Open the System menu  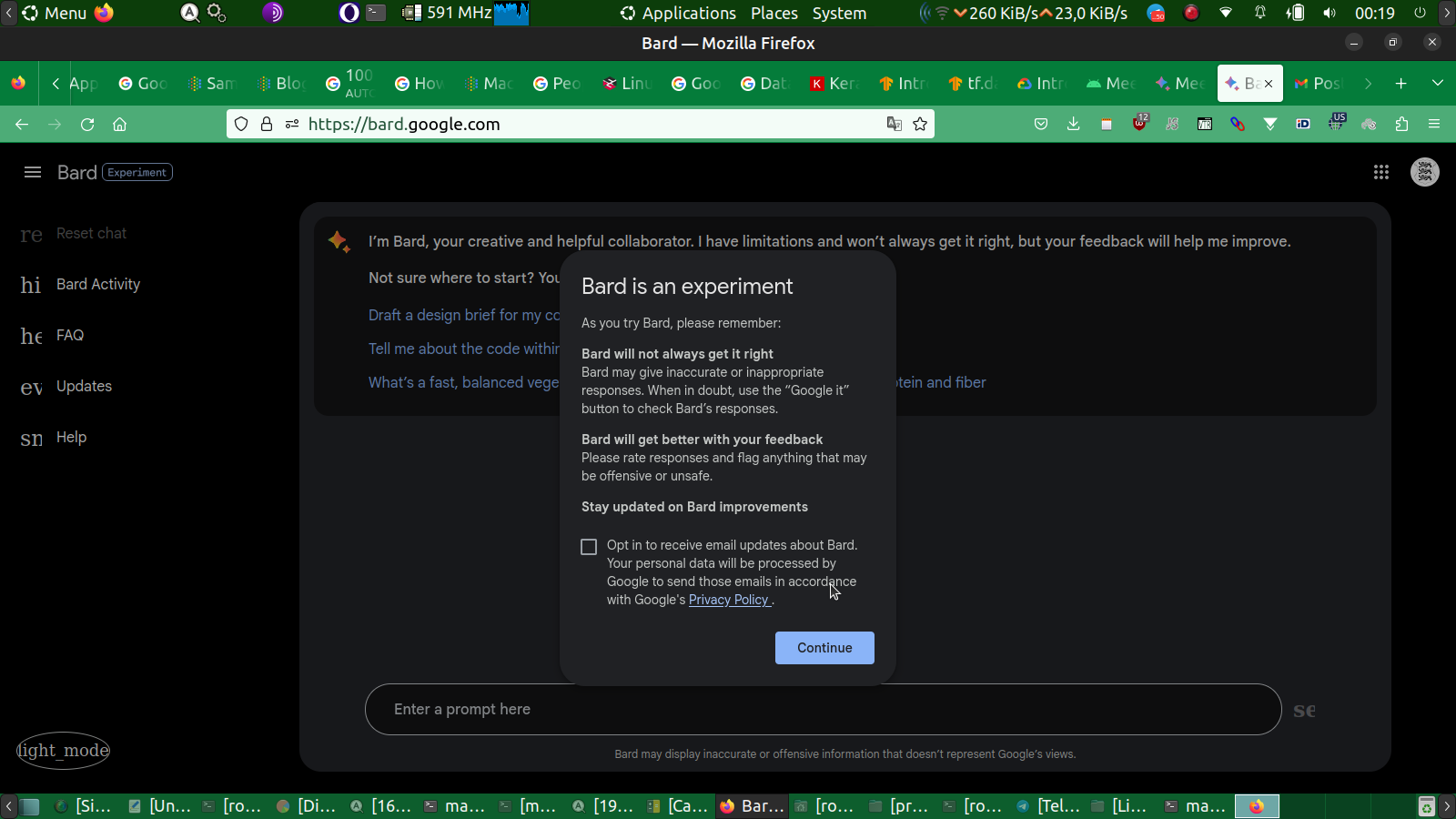click(x=839, y=13)
